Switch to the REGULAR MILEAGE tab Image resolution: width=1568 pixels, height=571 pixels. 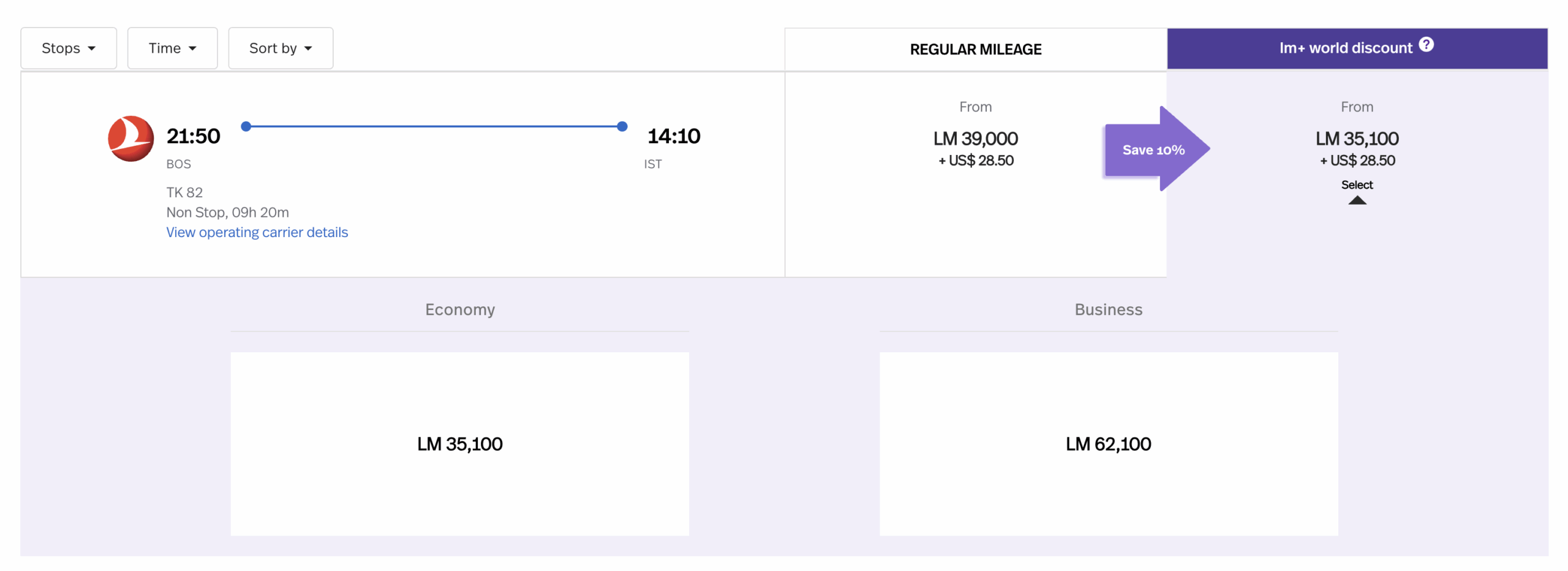point(975,49)
